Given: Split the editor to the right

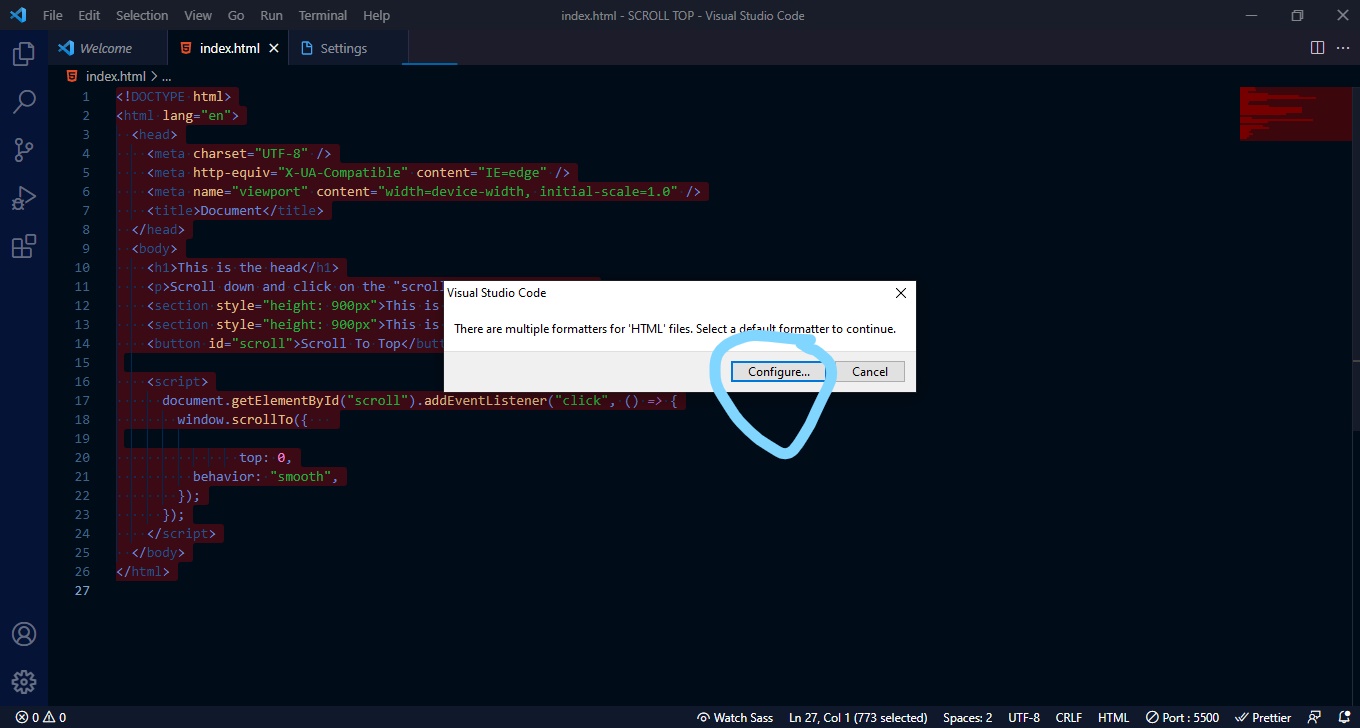Looking at the screenshot, I should coord(1317,48).
